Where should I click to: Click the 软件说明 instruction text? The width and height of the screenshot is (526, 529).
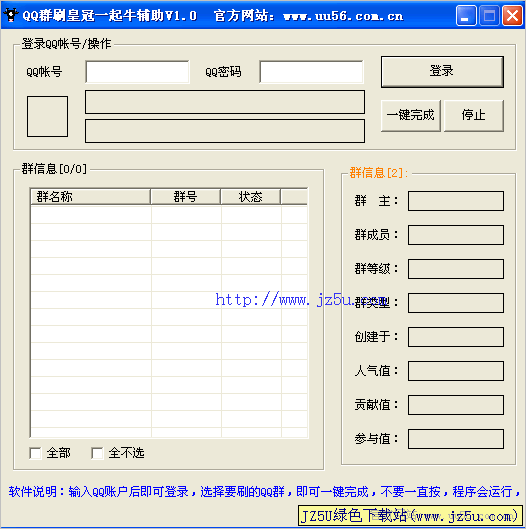(x=264, y=492)
